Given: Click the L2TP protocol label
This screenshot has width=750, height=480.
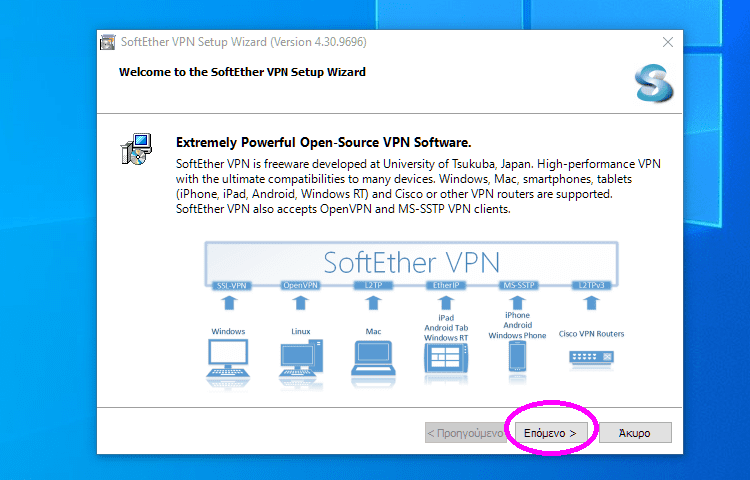Looking at the screenshot, I should point(374,285).
